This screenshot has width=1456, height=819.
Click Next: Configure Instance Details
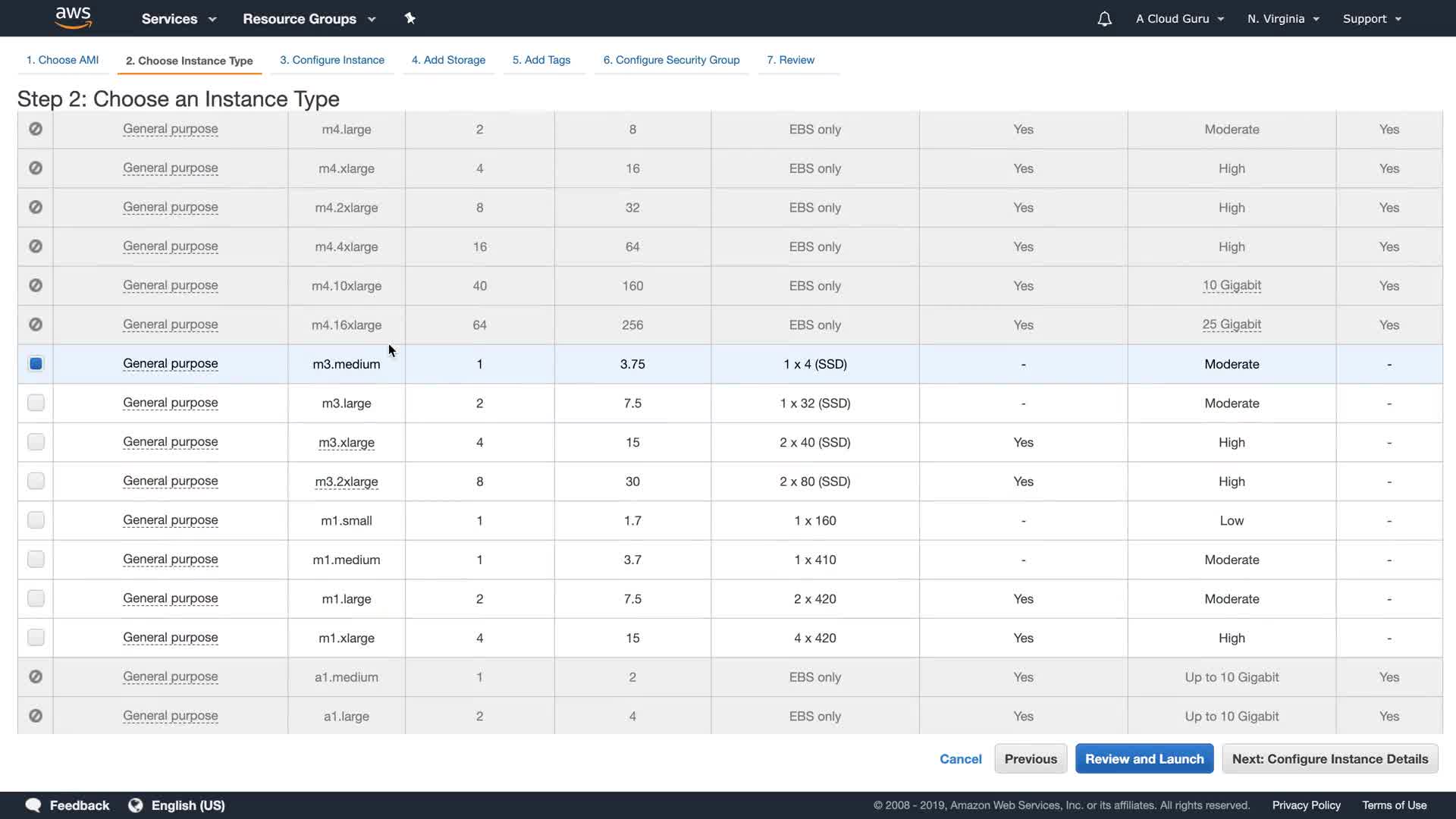1329,759
